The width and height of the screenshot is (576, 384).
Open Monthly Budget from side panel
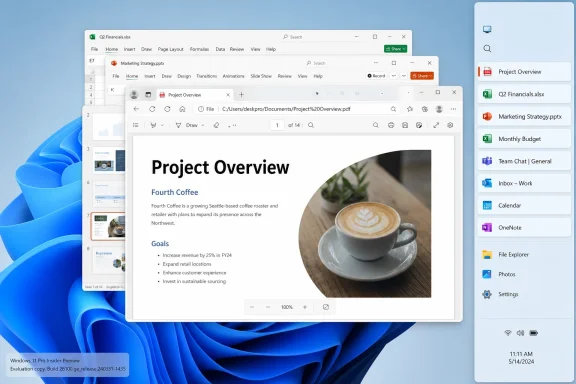click(524, 139)
